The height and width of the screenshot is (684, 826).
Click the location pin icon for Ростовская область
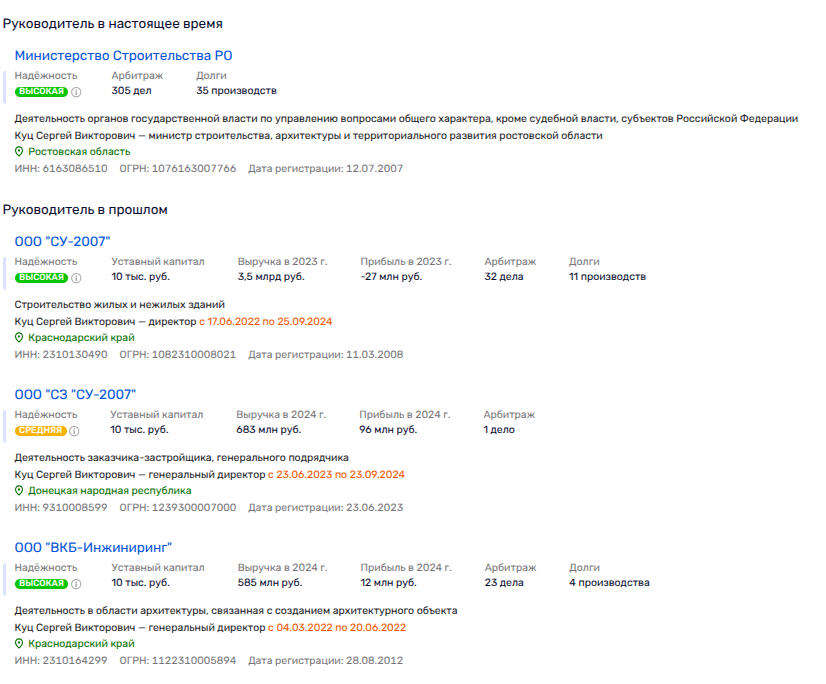[x=19, y=152]
